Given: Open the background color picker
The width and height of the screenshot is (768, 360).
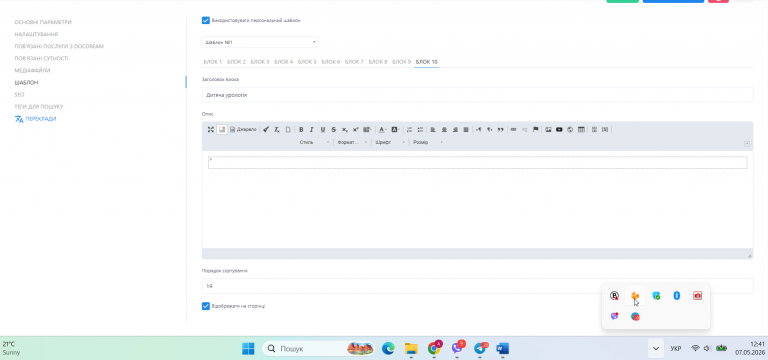Looking at the screenshot, I should pyautogui.click(x=395, y=130).
